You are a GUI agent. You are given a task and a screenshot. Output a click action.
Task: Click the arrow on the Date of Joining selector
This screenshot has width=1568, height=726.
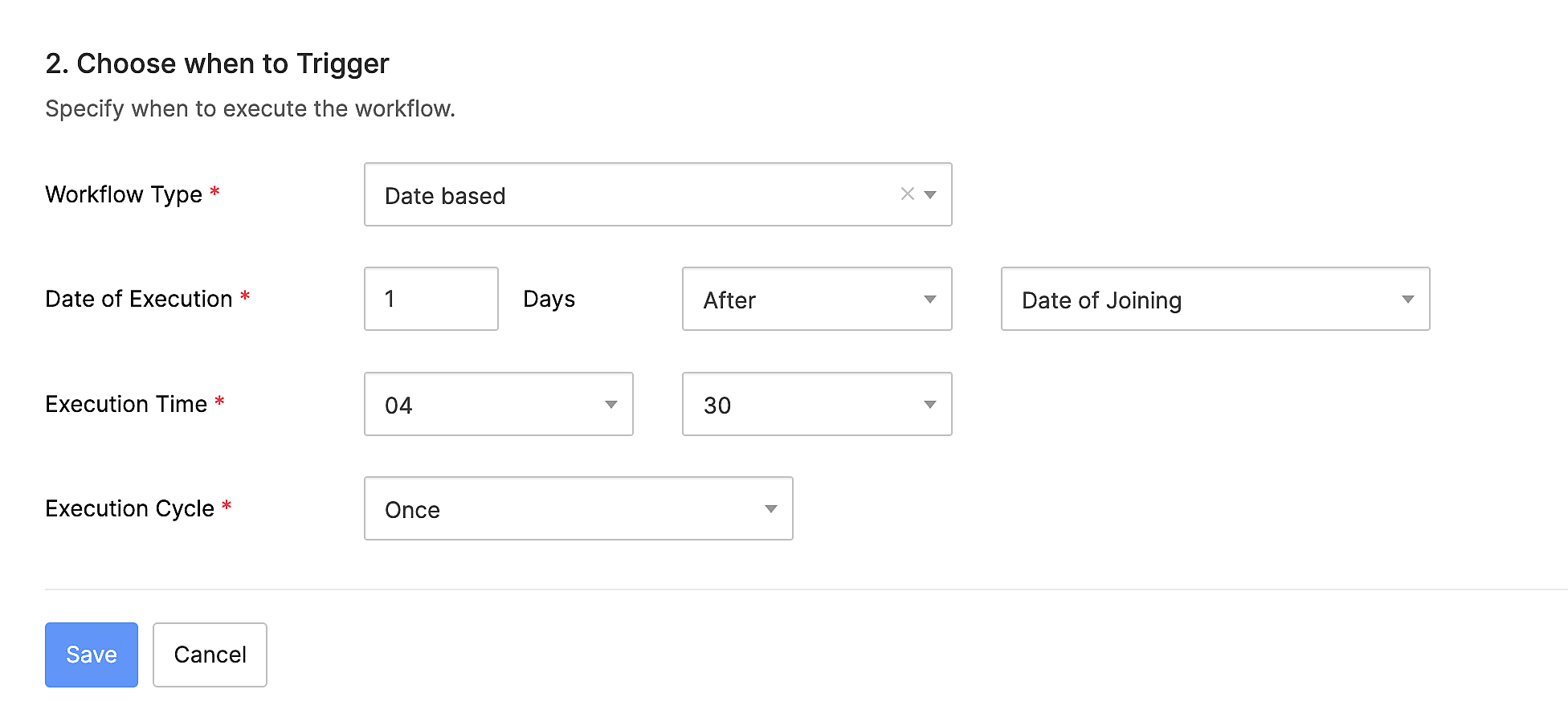(x=1407, y=300)
